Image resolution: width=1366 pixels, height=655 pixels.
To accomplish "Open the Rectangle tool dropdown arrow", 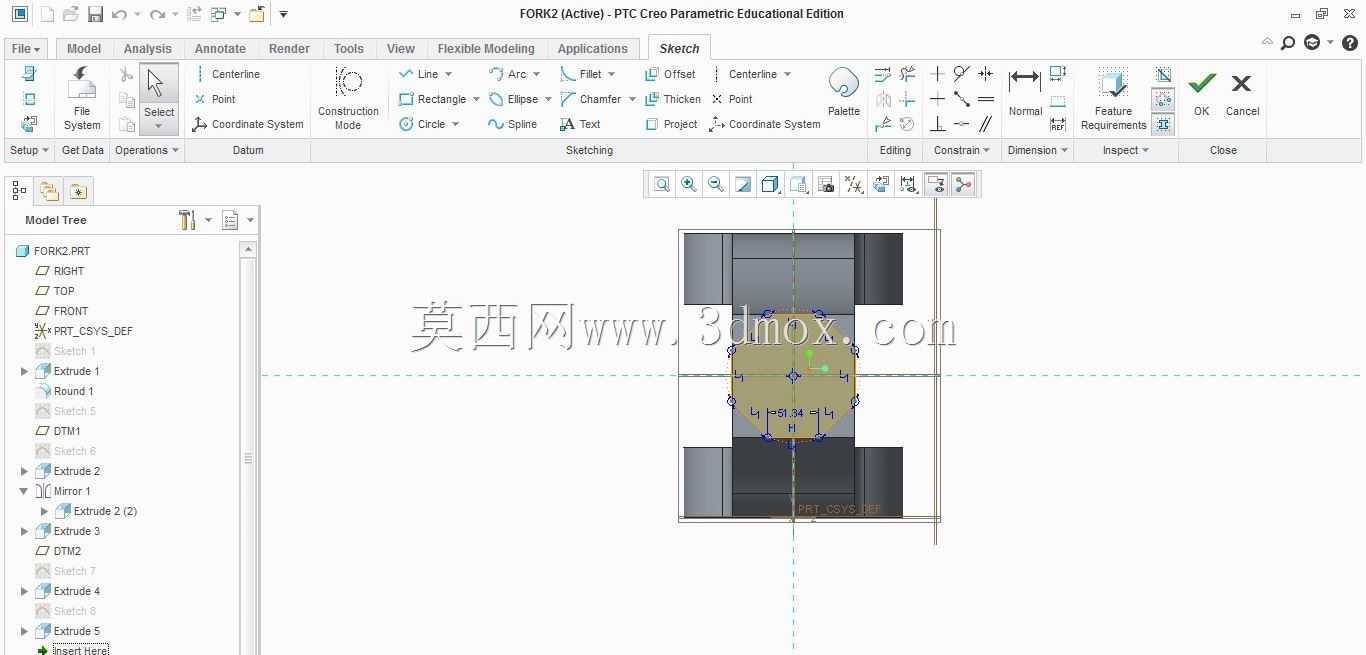I will pyautogui.click(x=476, y=99).
